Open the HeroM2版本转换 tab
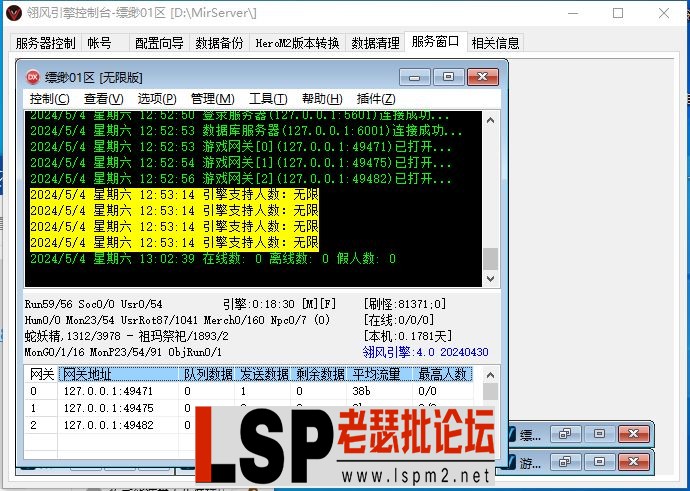Screen dimensions: 690x491 tap(297, 43)
